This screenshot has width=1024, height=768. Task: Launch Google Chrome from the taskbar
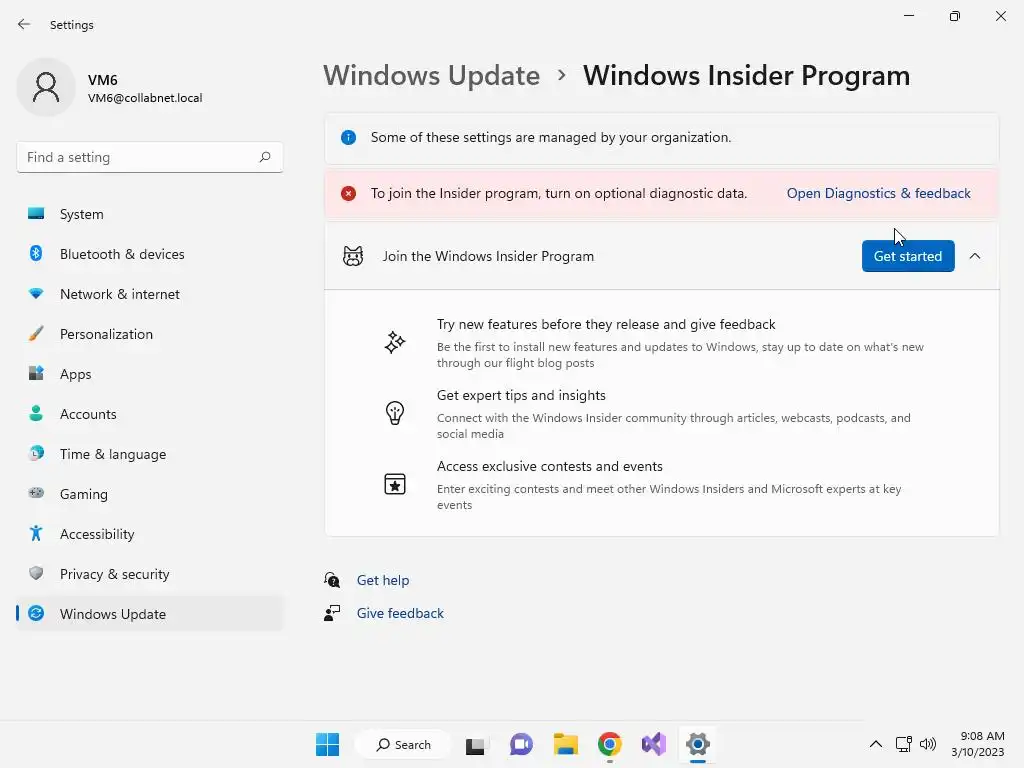pyautogui.click(x=609, y=744)
